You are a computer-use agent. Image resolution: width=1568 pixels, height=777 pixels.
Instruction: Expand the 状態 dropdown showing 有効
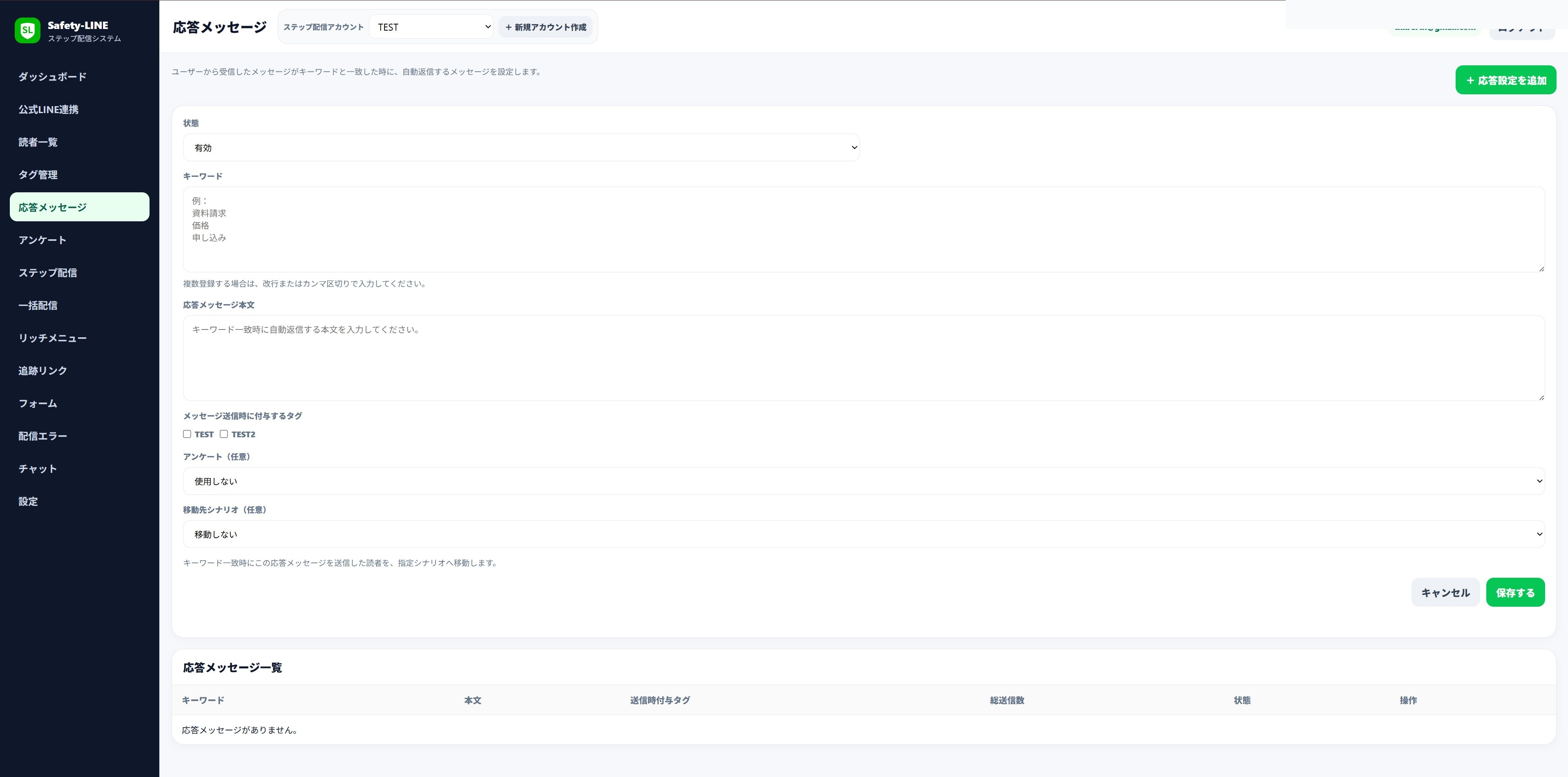521,147
